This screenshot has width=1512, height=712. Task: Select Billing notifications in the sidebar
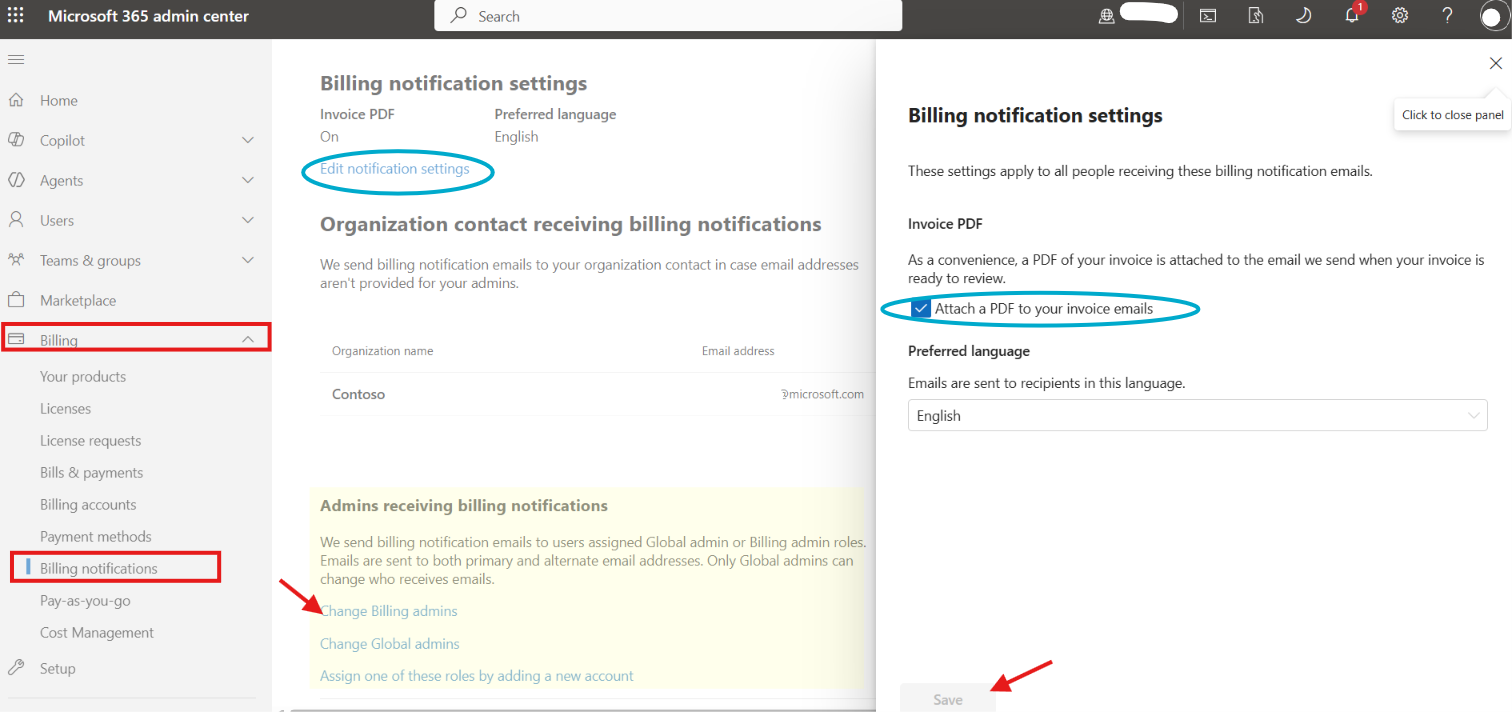tap(99, 569)
